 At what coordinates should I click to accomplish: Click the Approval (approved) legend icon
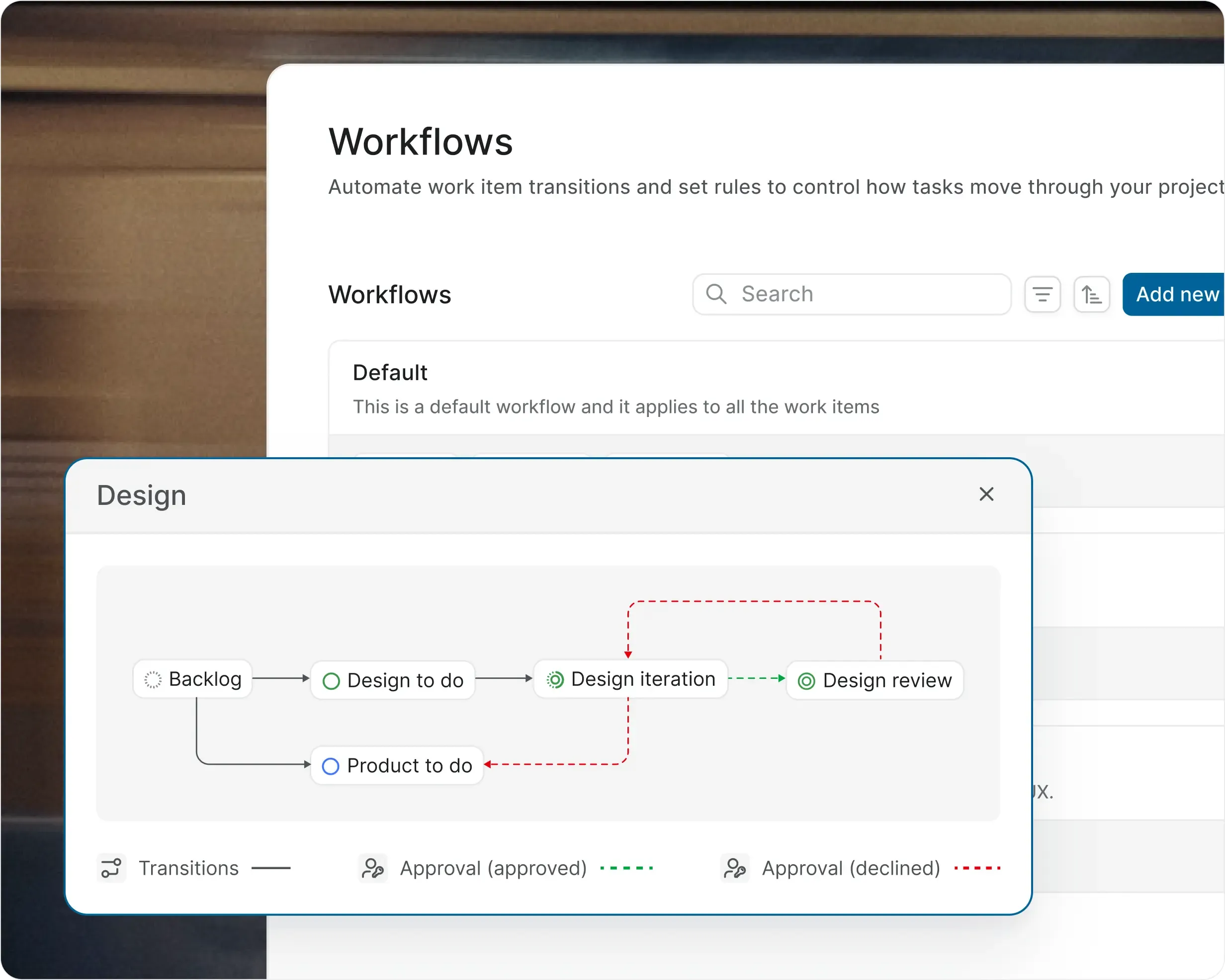pos(373,868)
